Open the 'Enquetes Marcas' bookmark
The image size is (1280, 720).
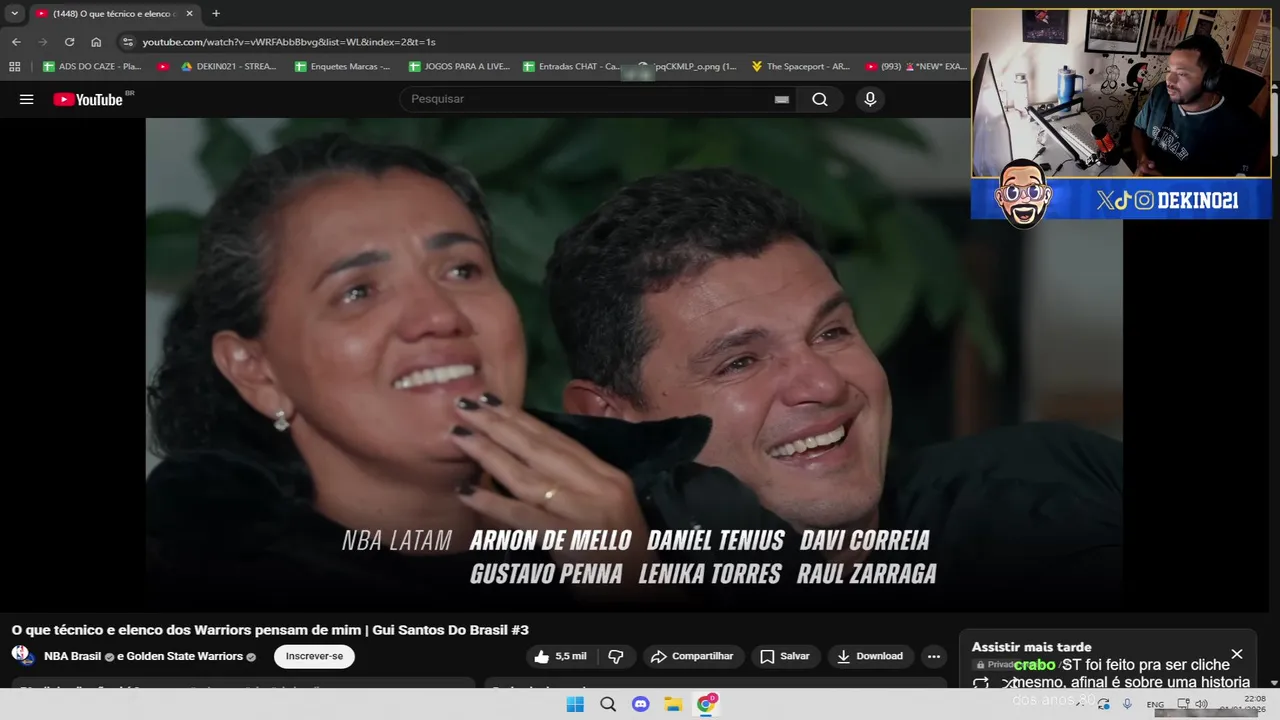tap(343, 67)
